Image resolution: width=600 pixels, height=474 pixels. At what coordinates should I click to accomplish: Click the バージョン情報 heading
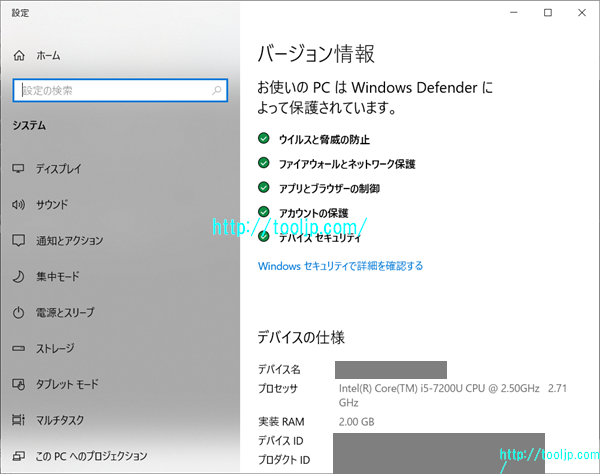point(316,54)
